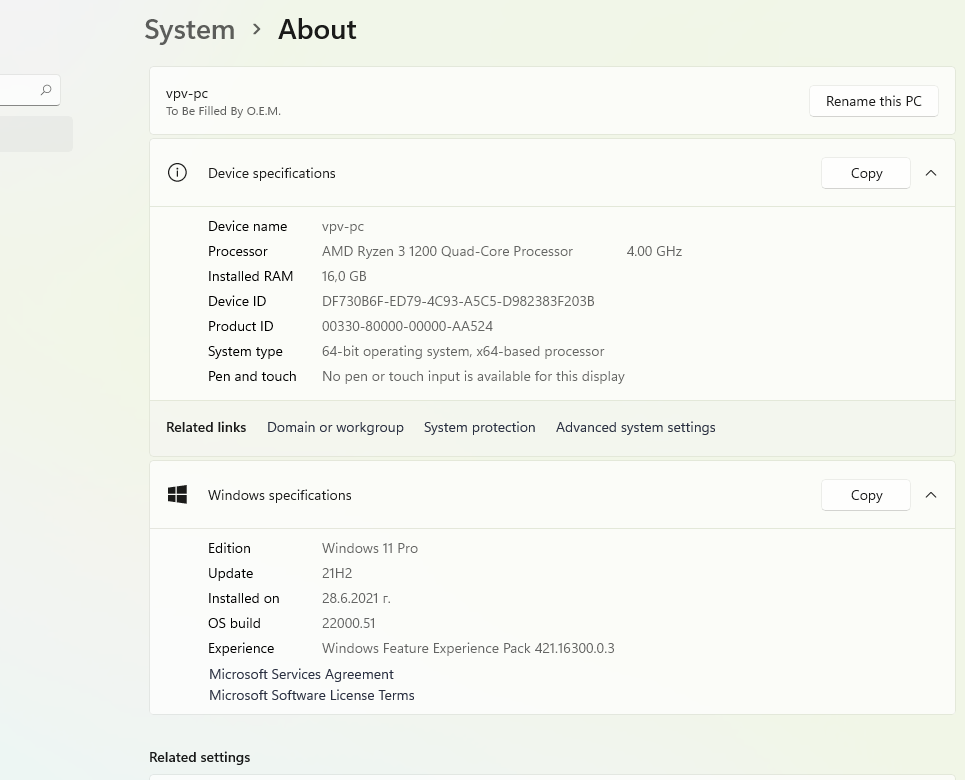This screenshot has height=780, width=965.
Task: Click 'To Be Filled By O.E.M.' text
Action: point(223,111)
